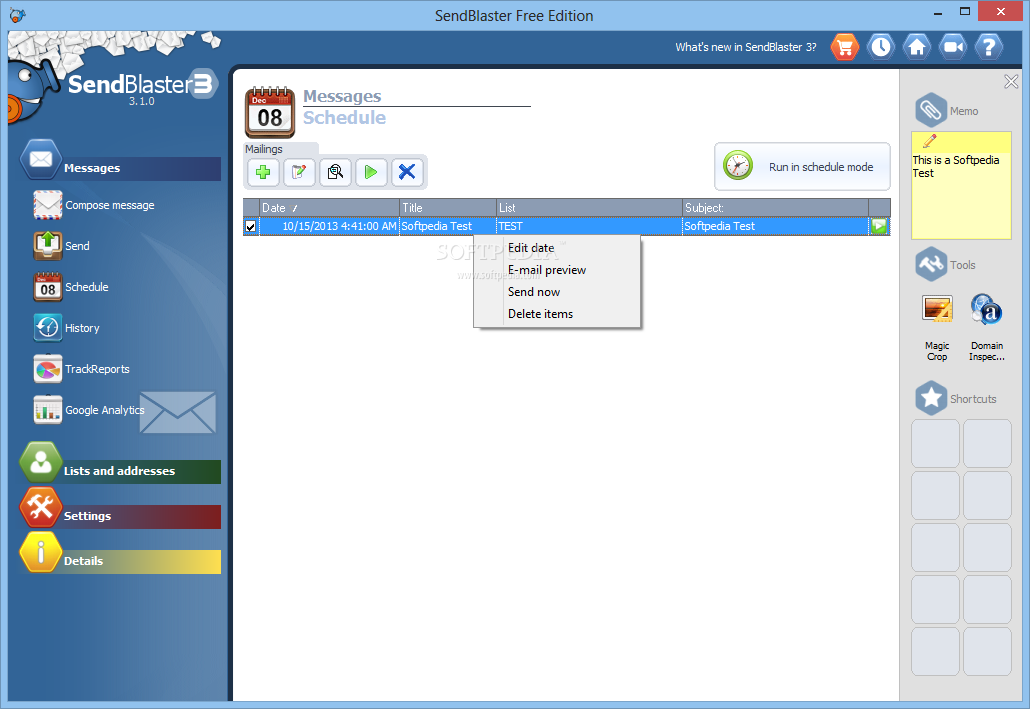Close the right side panel with X
Viewport: 1030px width, 709px height.
[x=1011, y=81]
